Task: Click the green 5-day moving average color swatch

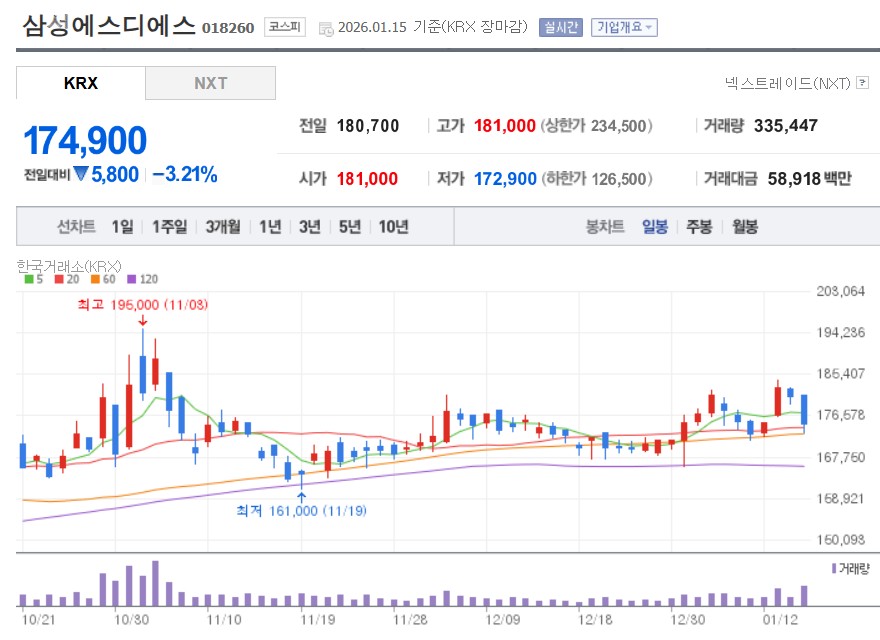Action: (27, 279)
